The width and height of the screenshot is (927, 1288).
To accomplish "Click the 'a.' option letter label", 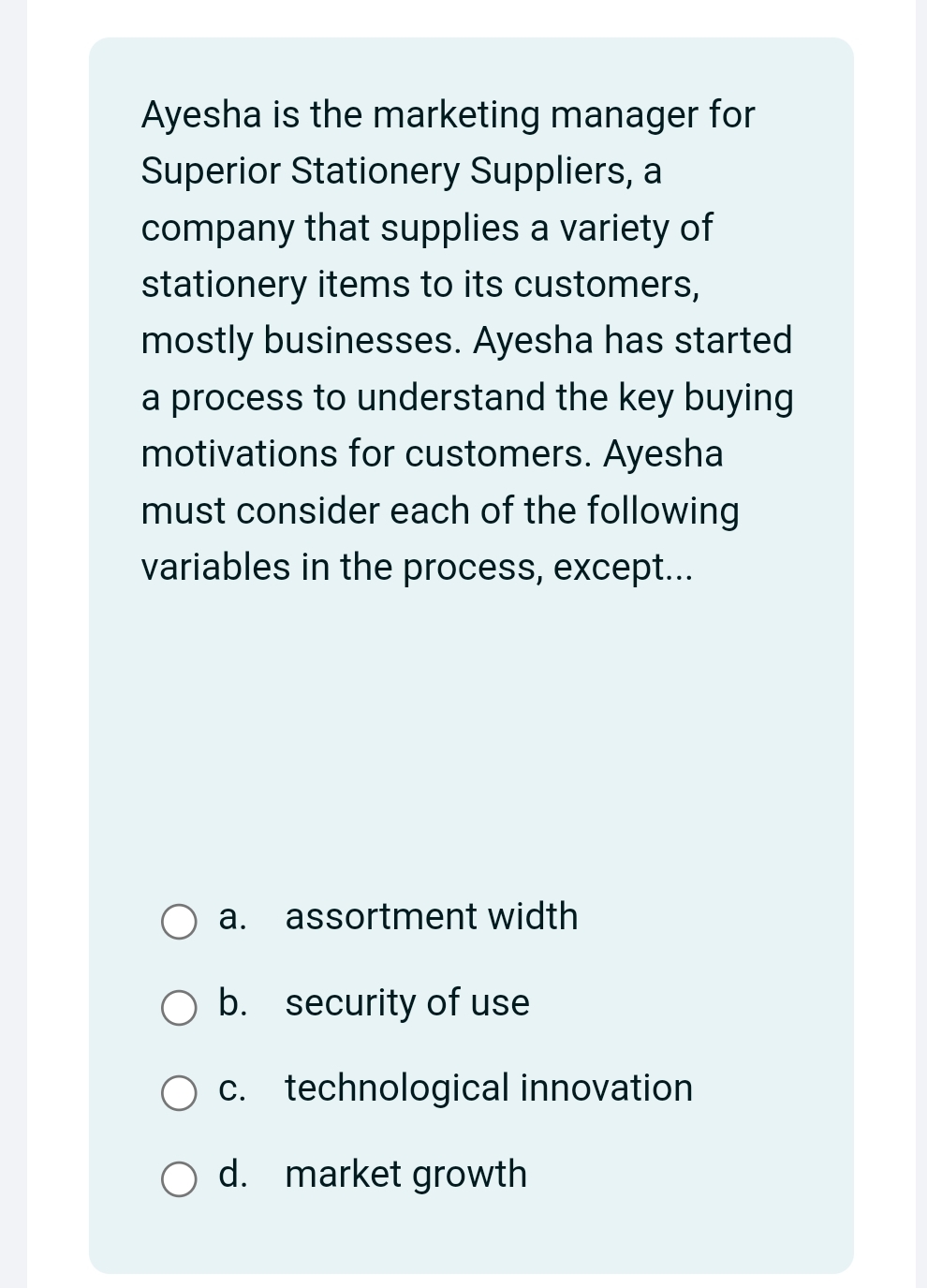I will tap(232, 917).
